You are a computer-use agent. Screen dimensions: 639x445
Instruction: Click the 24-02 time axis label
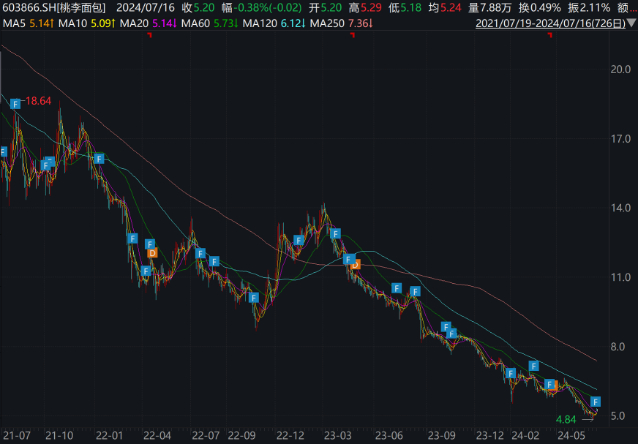coord(525,436)
